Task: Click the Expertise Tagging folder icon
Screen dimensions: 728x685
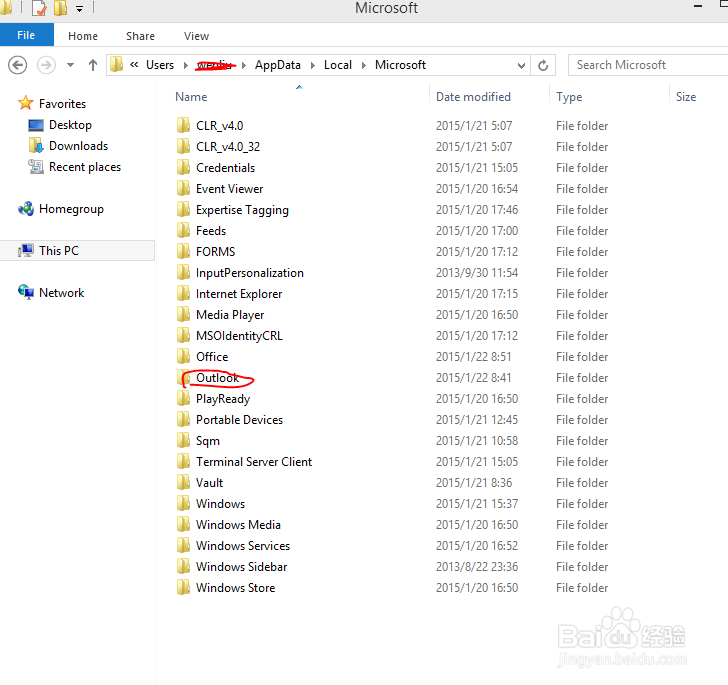Action: [x=183, y=209]
